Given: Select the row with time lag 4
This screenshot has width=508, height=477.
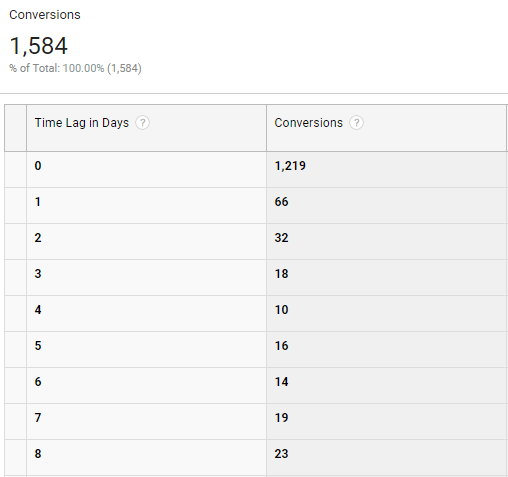Looking at the screenshot, I should tap(256, 313).
